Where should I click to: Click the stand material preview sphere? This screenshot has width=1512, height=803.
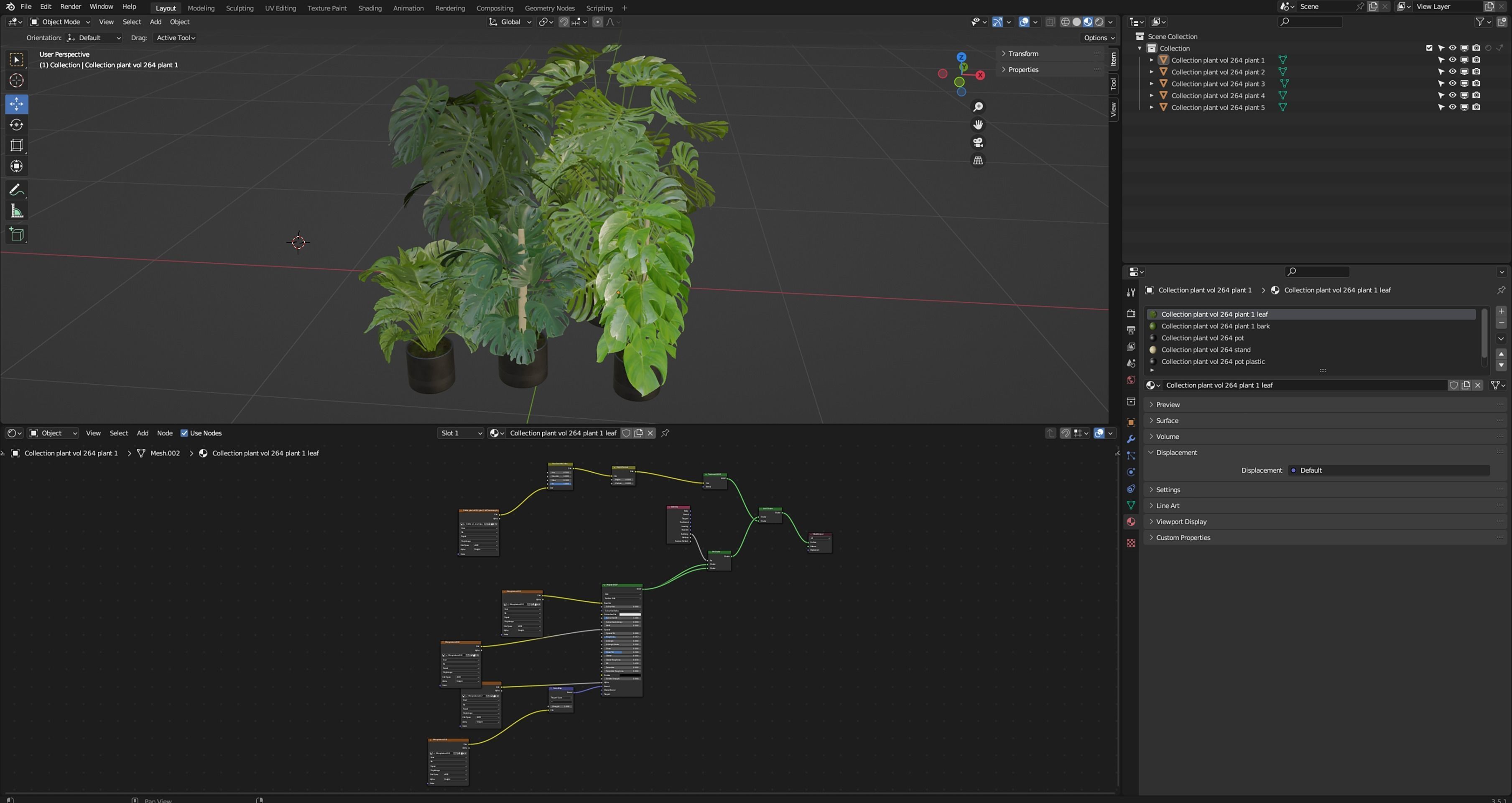(x=1153, y=350)
